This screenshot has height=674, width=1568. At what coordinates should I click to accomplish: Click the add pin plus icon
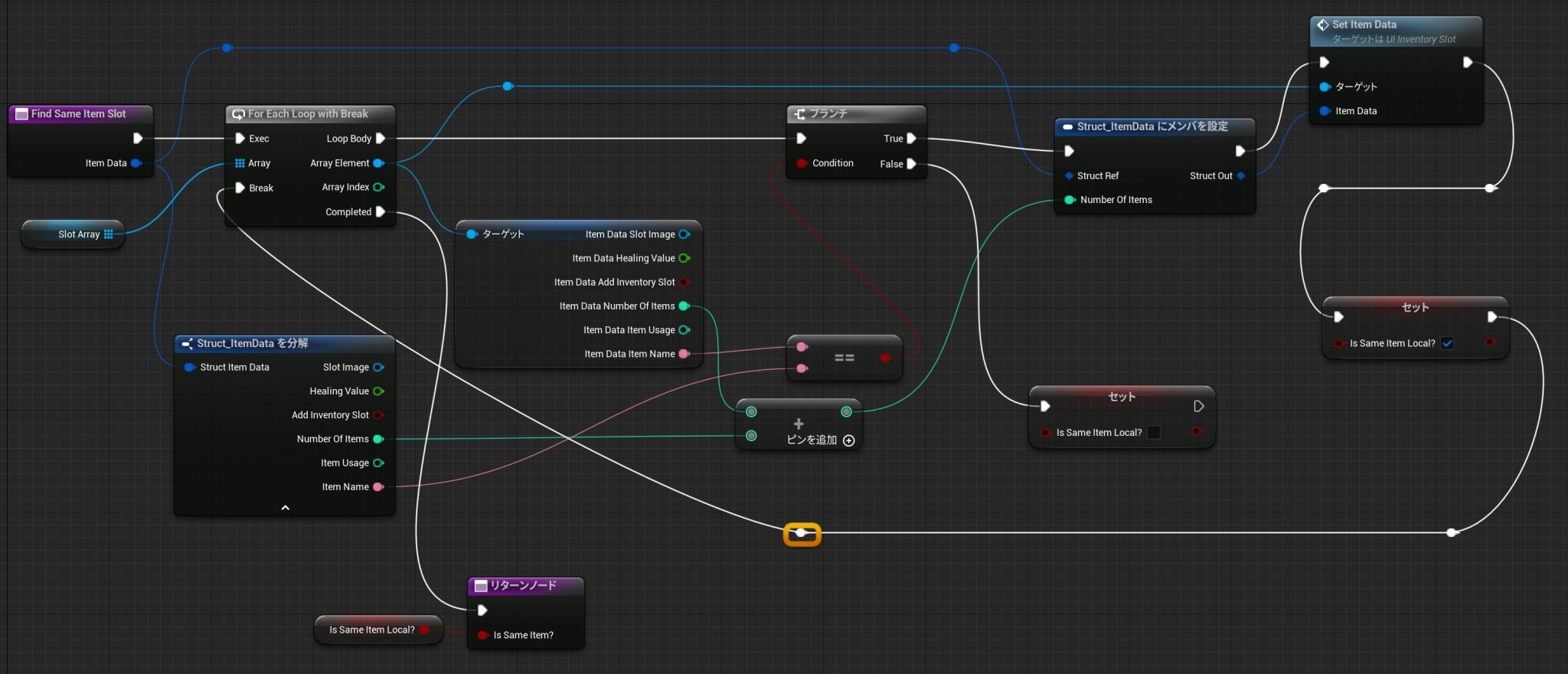(x=848, y=440)
